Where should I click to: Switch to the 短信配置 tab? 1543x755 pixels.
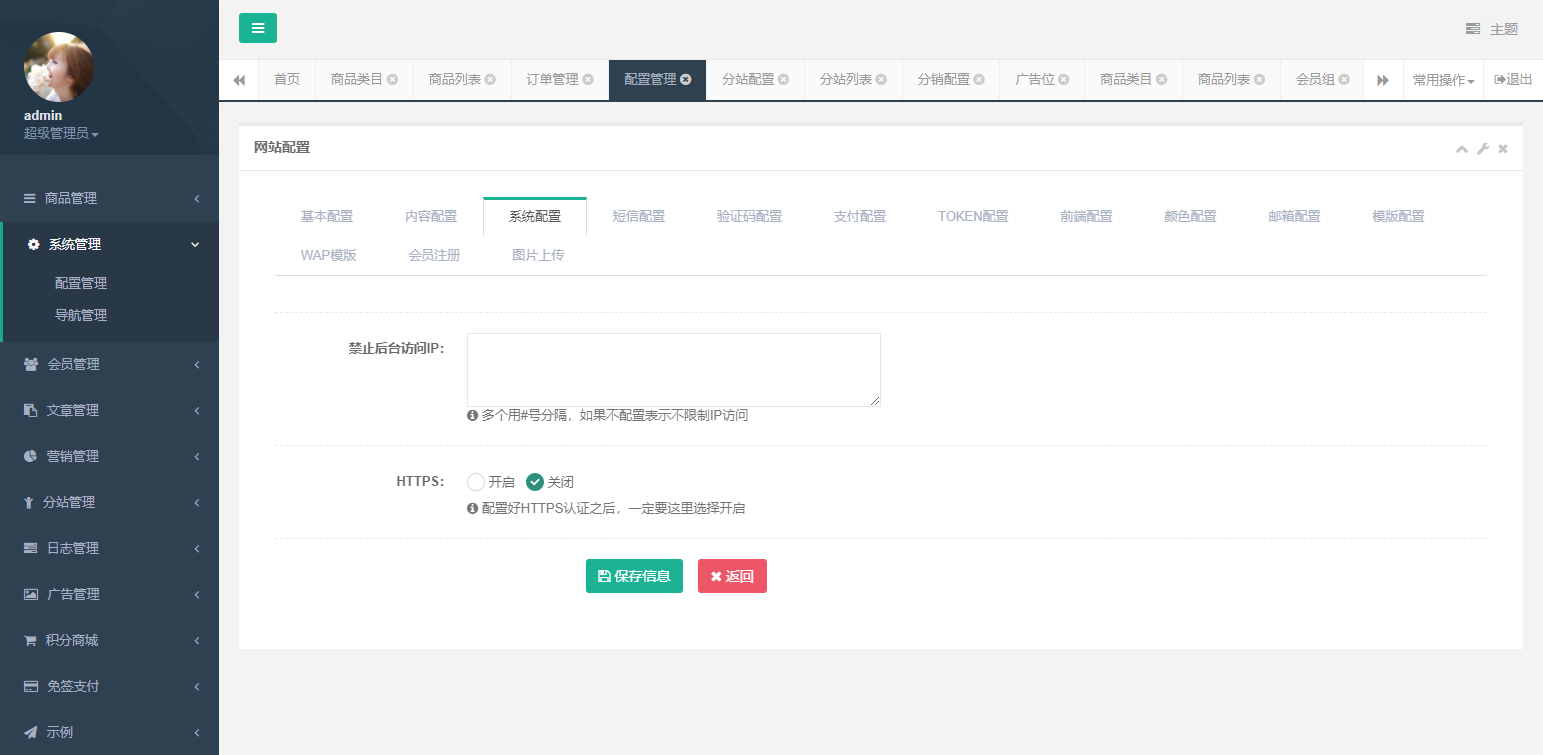(638, 216)
